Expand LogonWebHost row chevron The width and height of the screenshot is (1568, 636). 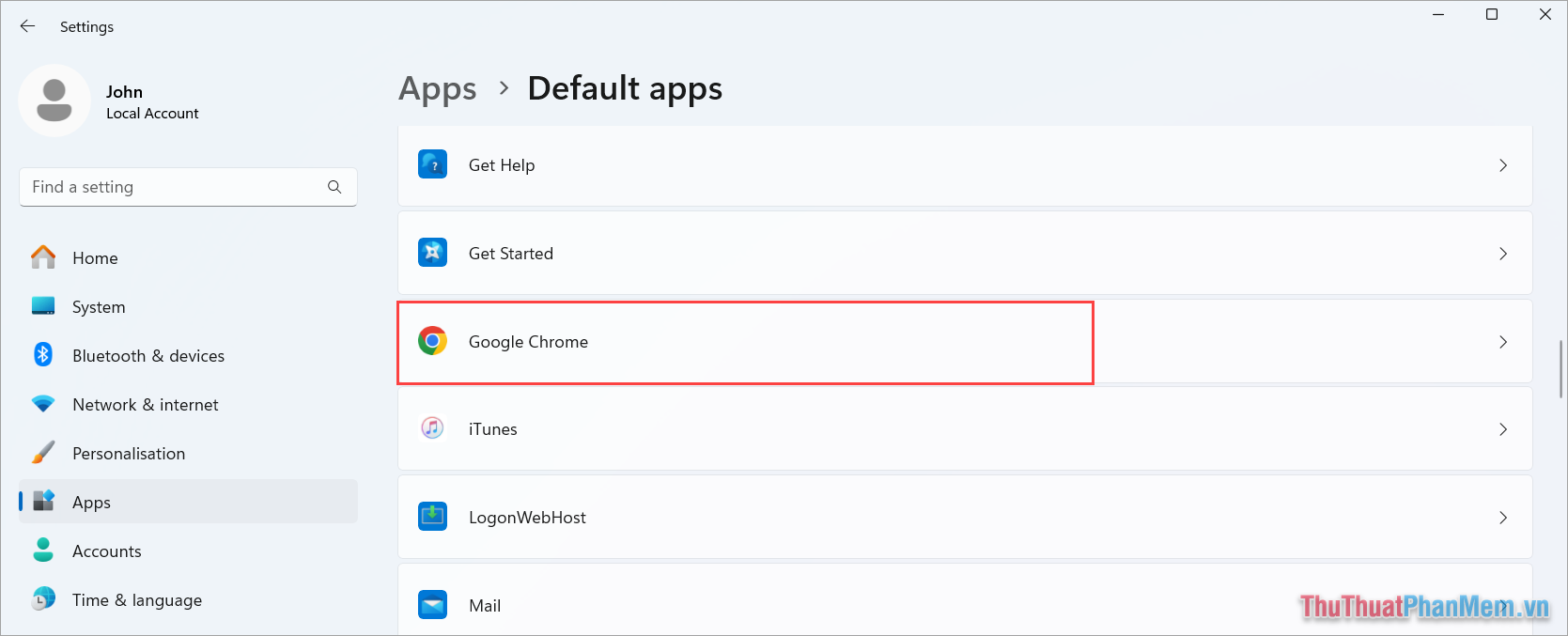1503,518
